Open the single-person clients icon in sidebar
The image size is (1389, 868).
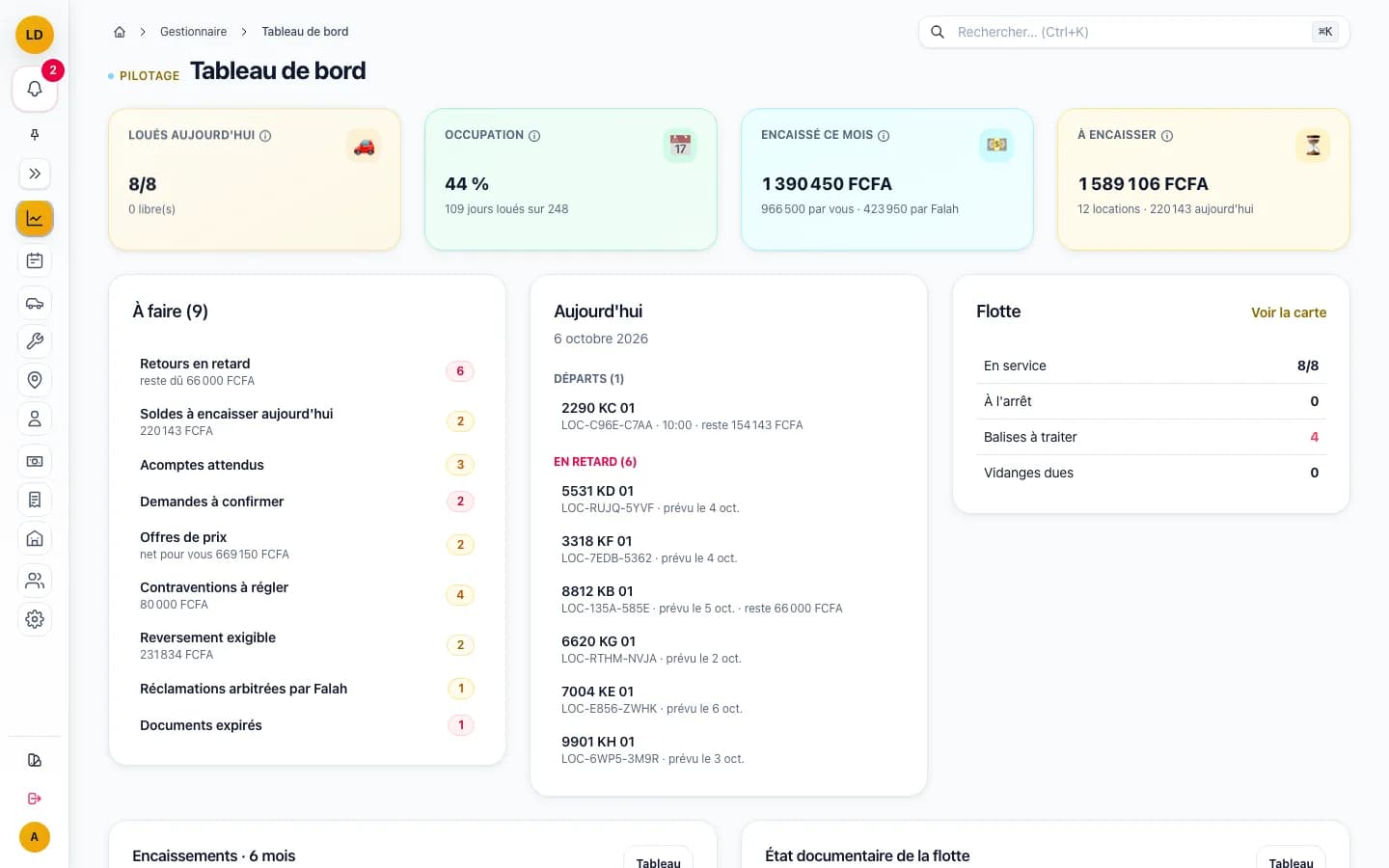35,419
